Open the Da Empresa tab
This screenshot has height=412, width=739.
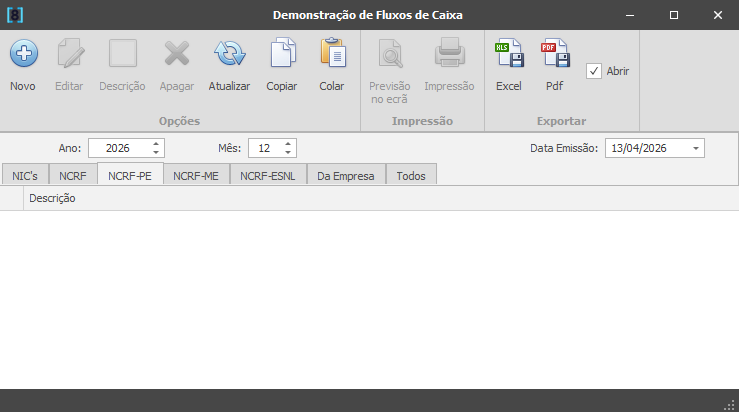click(x=345, y=176)
